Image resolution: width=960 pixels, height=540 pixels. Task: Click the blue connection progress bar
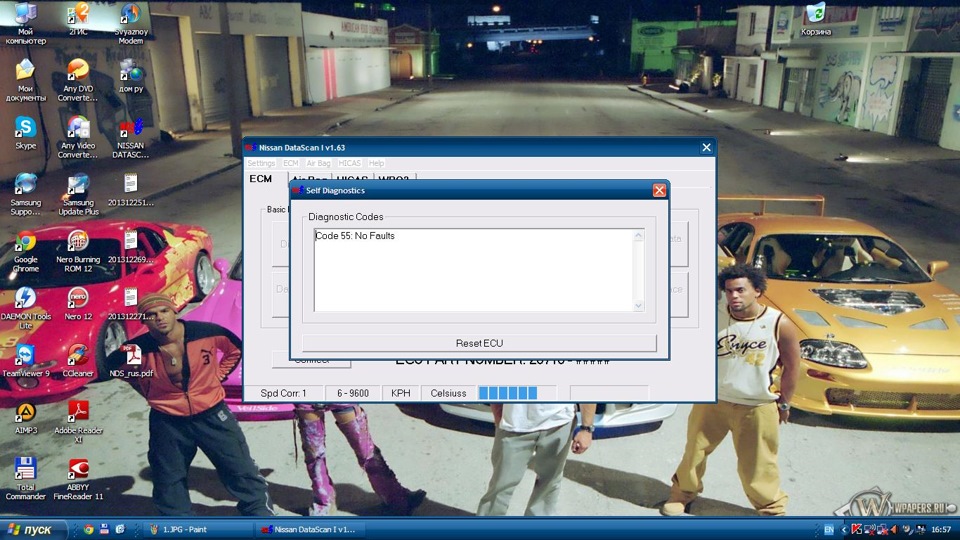tap(516, 393)
